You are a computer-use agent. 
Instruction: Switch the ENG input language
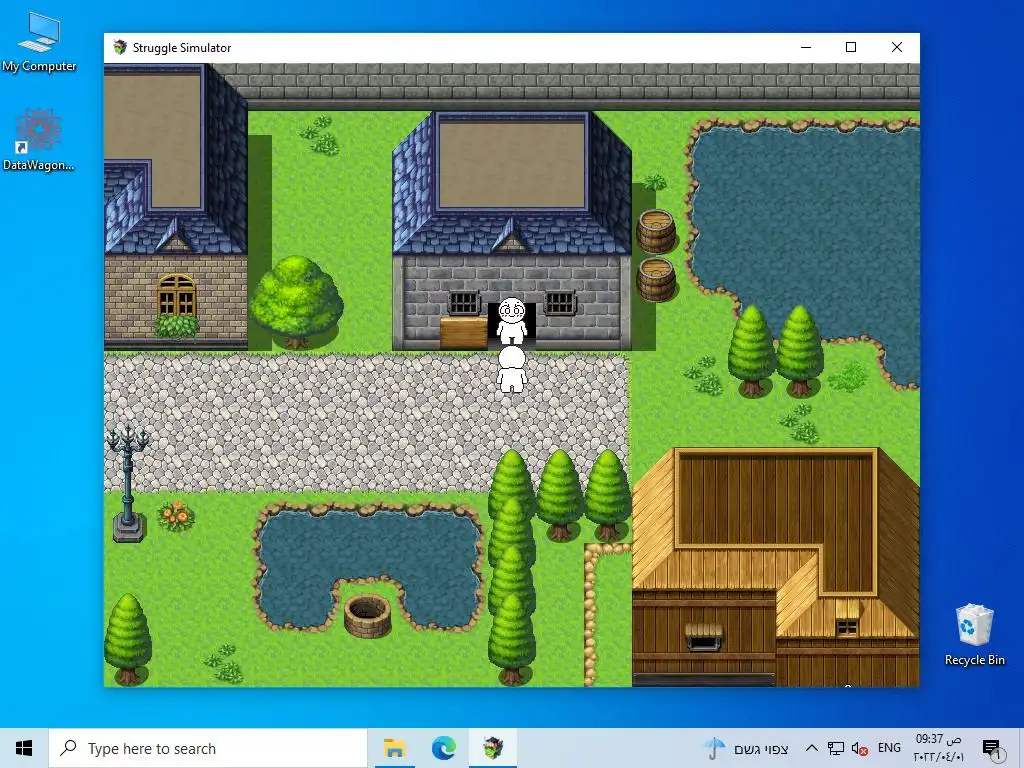coord(889,748)
